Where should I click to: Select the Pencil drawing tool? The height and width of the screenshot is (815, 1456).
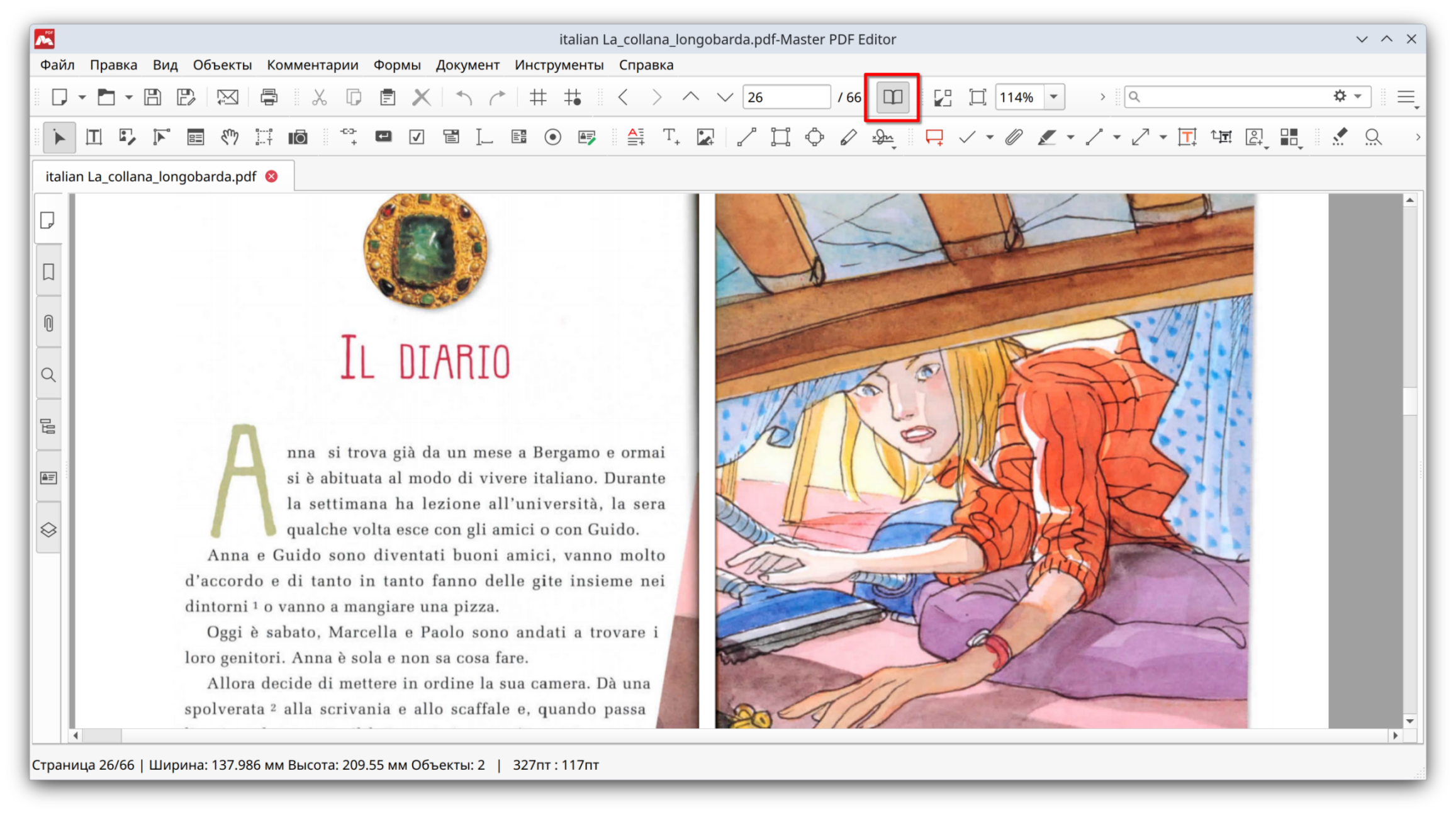click(848, 137)
